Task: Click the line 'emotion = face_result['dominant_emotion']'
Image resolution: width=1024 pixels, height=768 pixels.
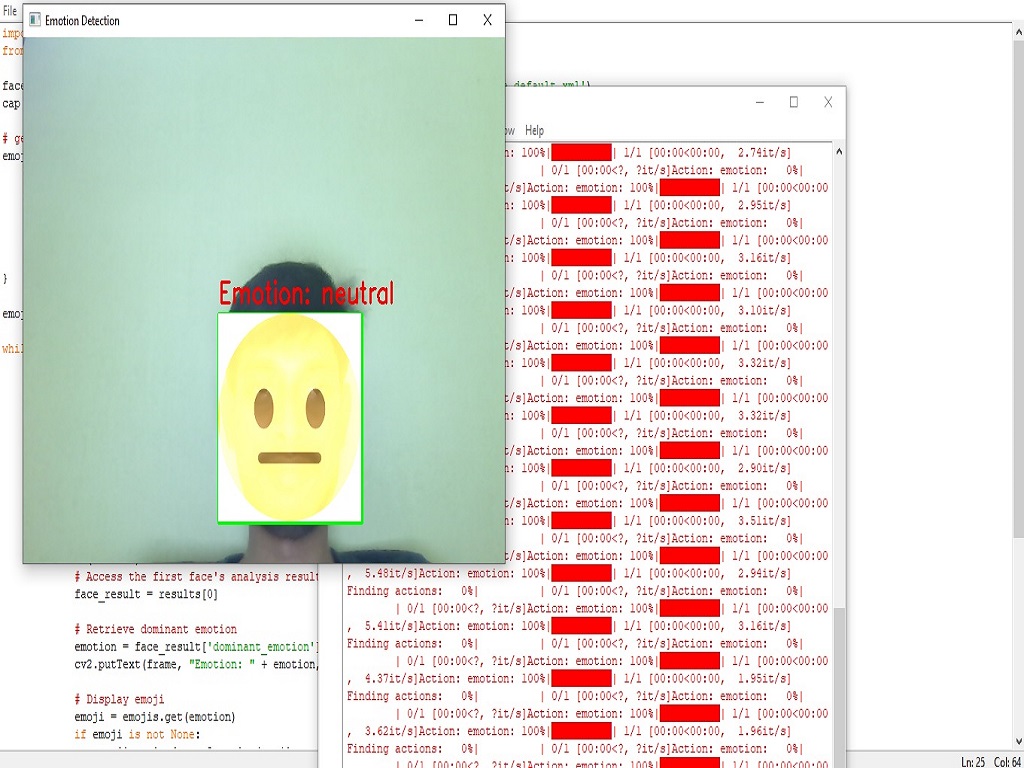Action: pyautogui.click(x=196, y=647)
